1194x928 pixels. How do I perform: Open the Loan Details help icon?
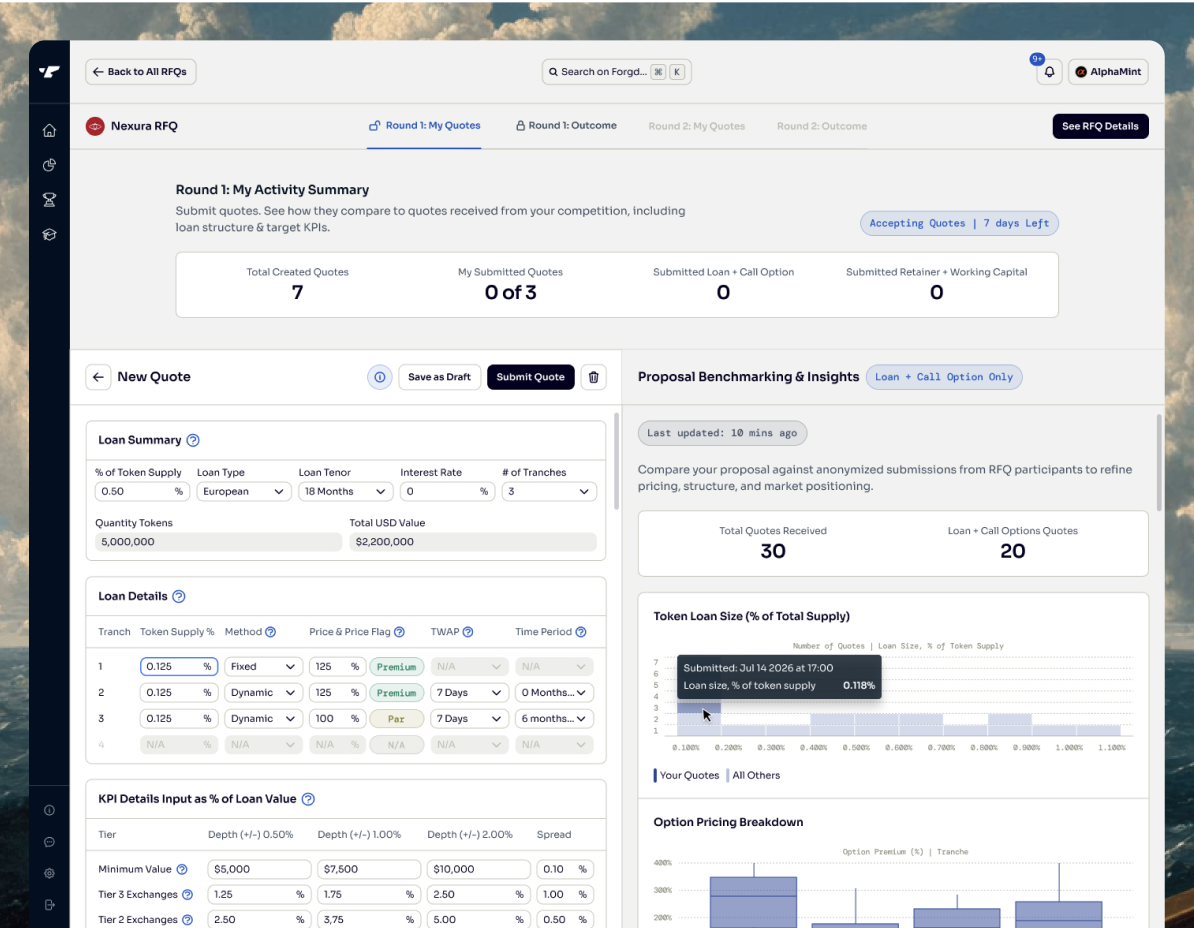(178, 596)
